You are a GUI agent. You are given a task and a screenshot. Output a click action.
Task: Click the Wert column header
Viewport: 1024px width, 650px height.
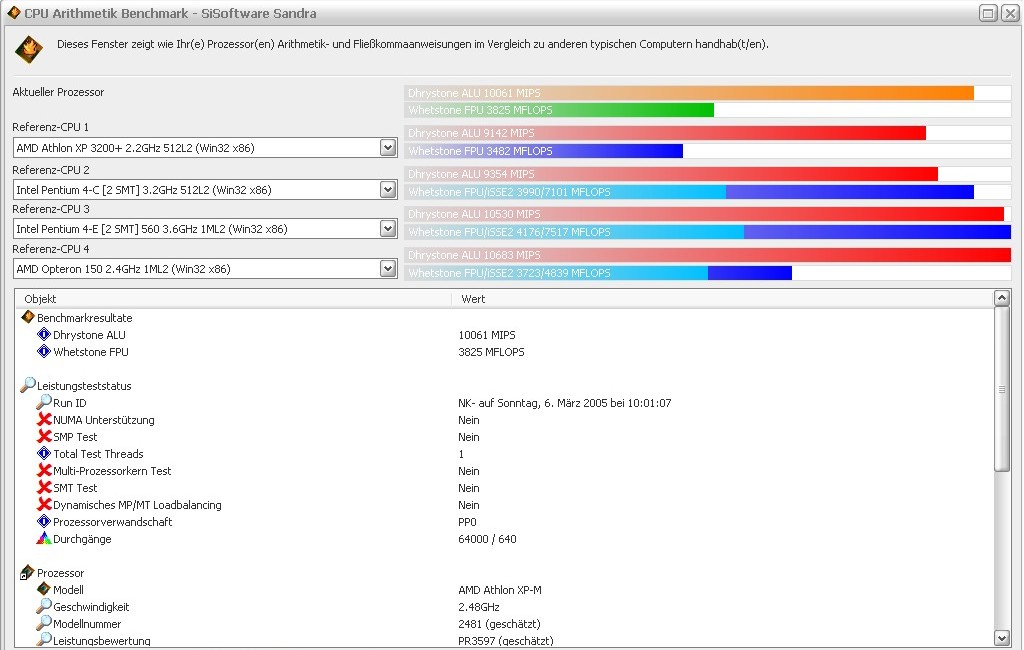722,299
